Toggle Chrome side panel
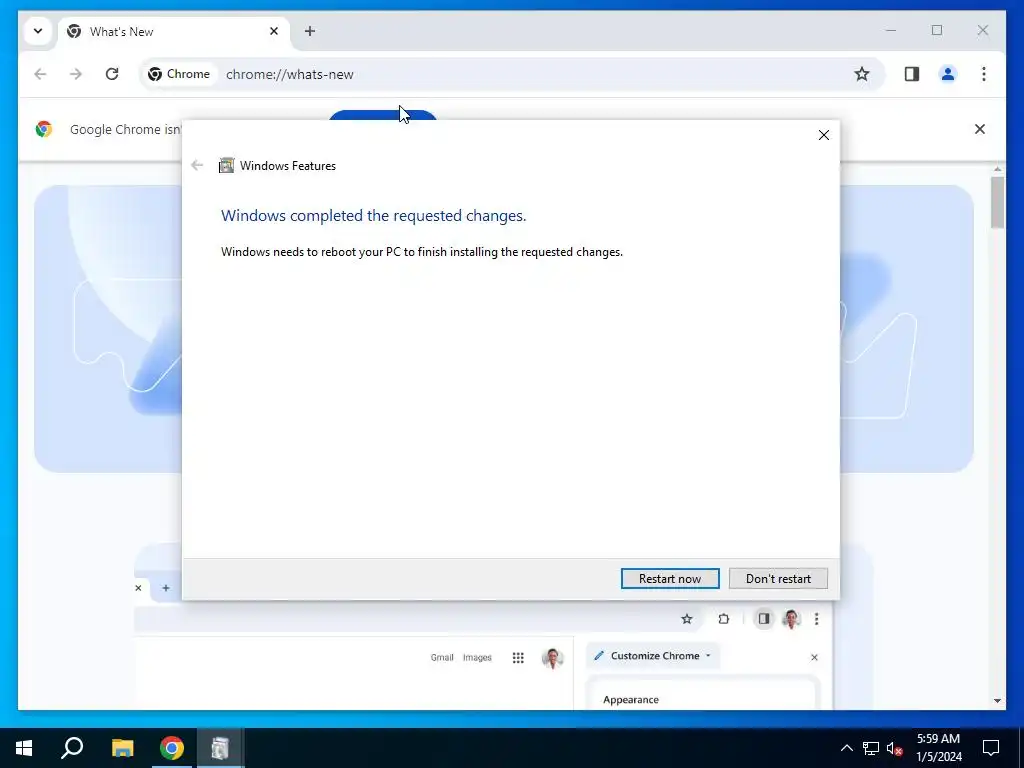1024x768 pixels. pos(912,74)
